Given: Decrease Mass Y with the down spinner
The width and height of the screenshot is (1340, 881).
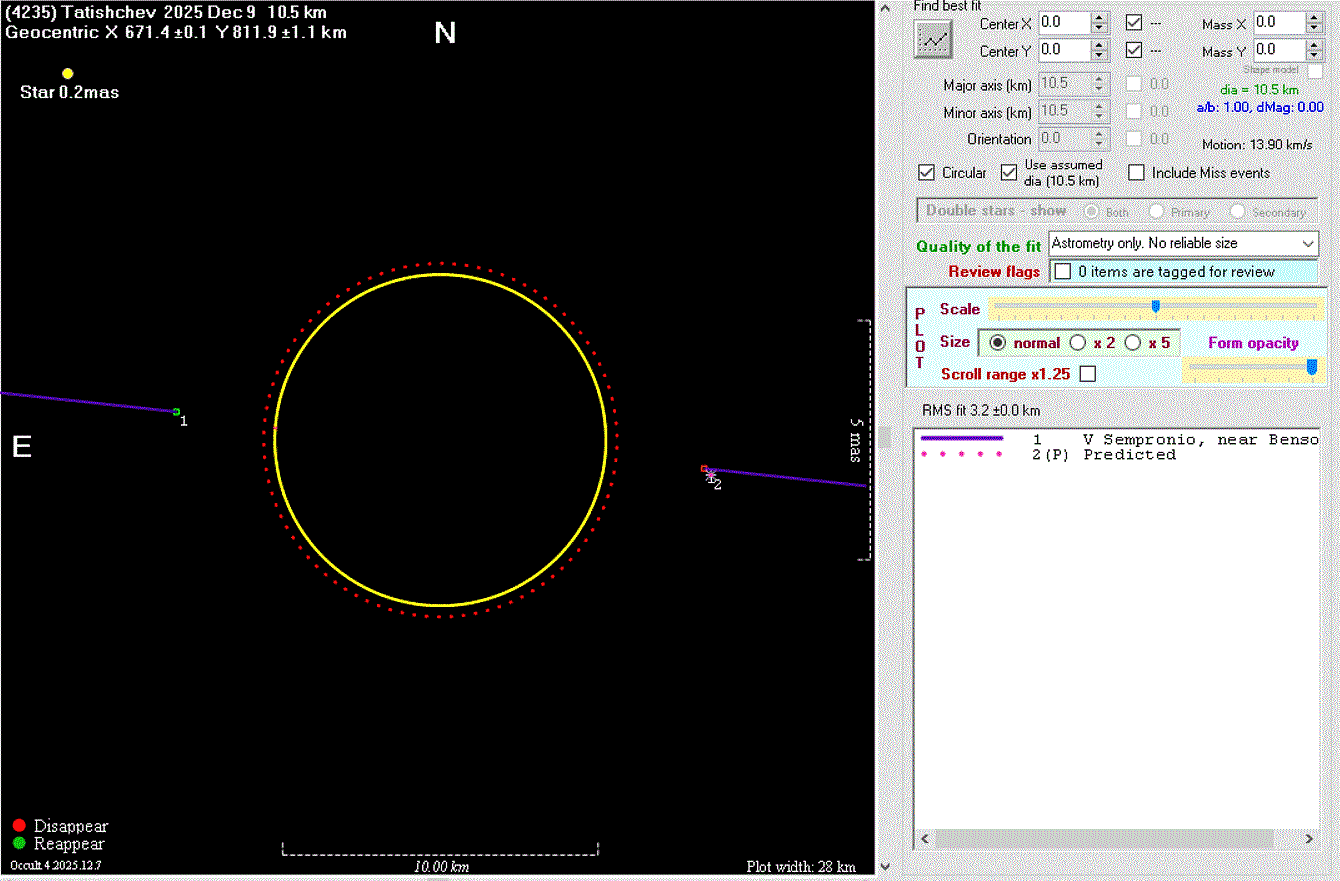Looking at the screenshot, I should 1315,55.
